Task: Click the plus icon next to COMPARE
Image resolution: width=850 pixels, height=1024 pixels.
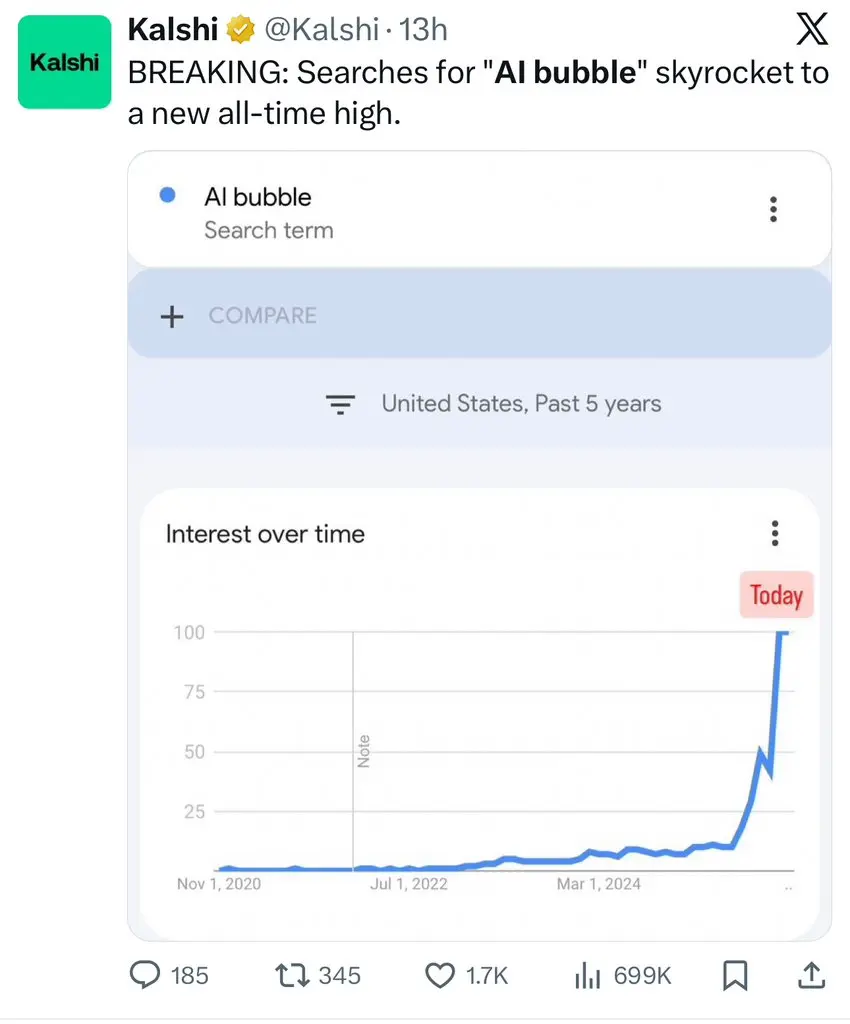Action: (172, 316)
